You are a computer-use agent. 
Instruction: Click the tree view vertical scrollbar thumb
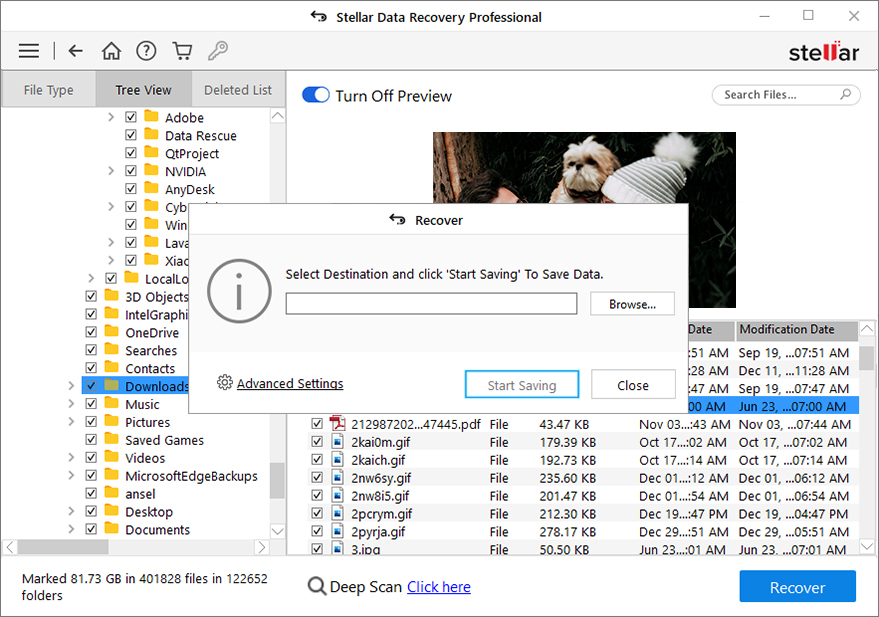[277, 480]
